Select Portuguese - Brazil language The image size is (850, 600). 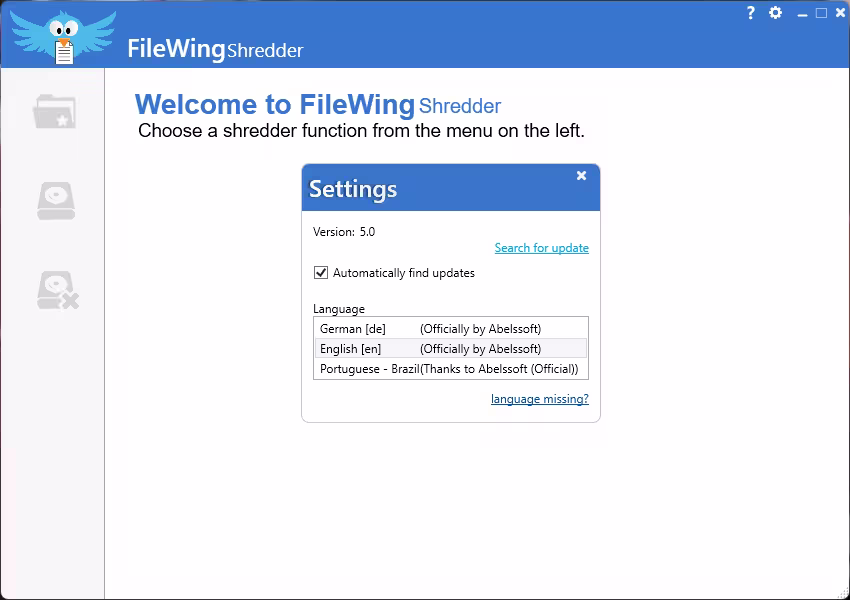tap(450, 369)
